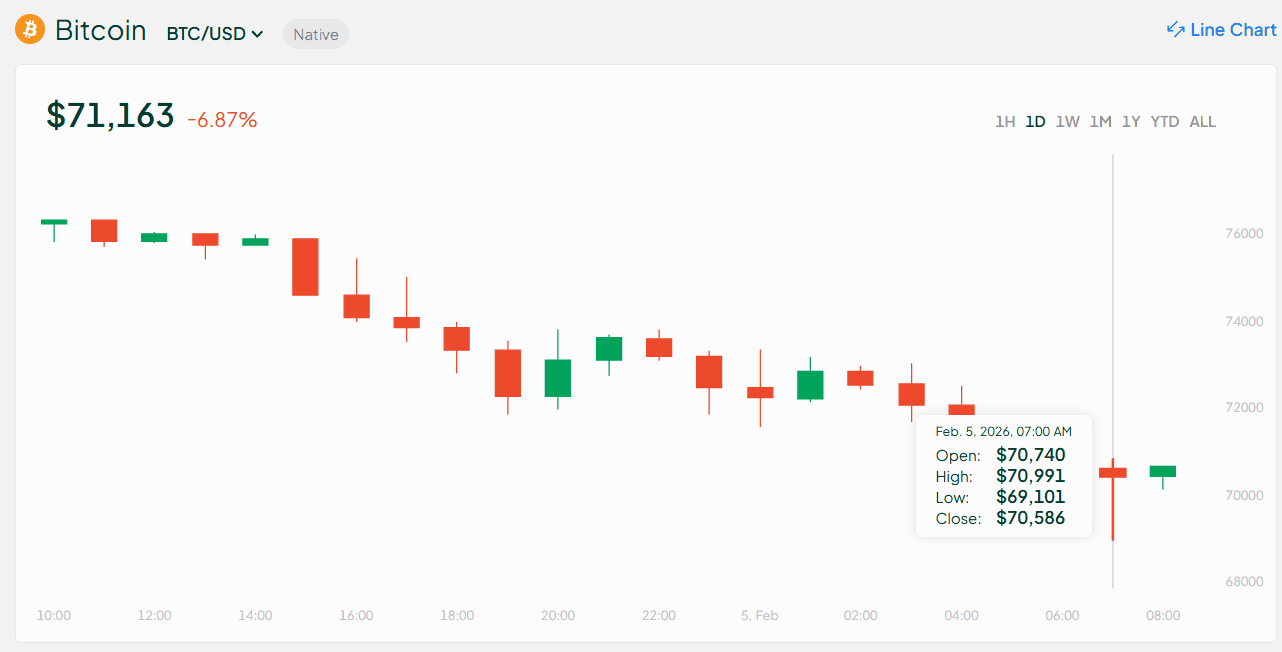This screenshot has height=652, width=1282.
Task: Select the 1M time range
Action: click(1100, 122)
